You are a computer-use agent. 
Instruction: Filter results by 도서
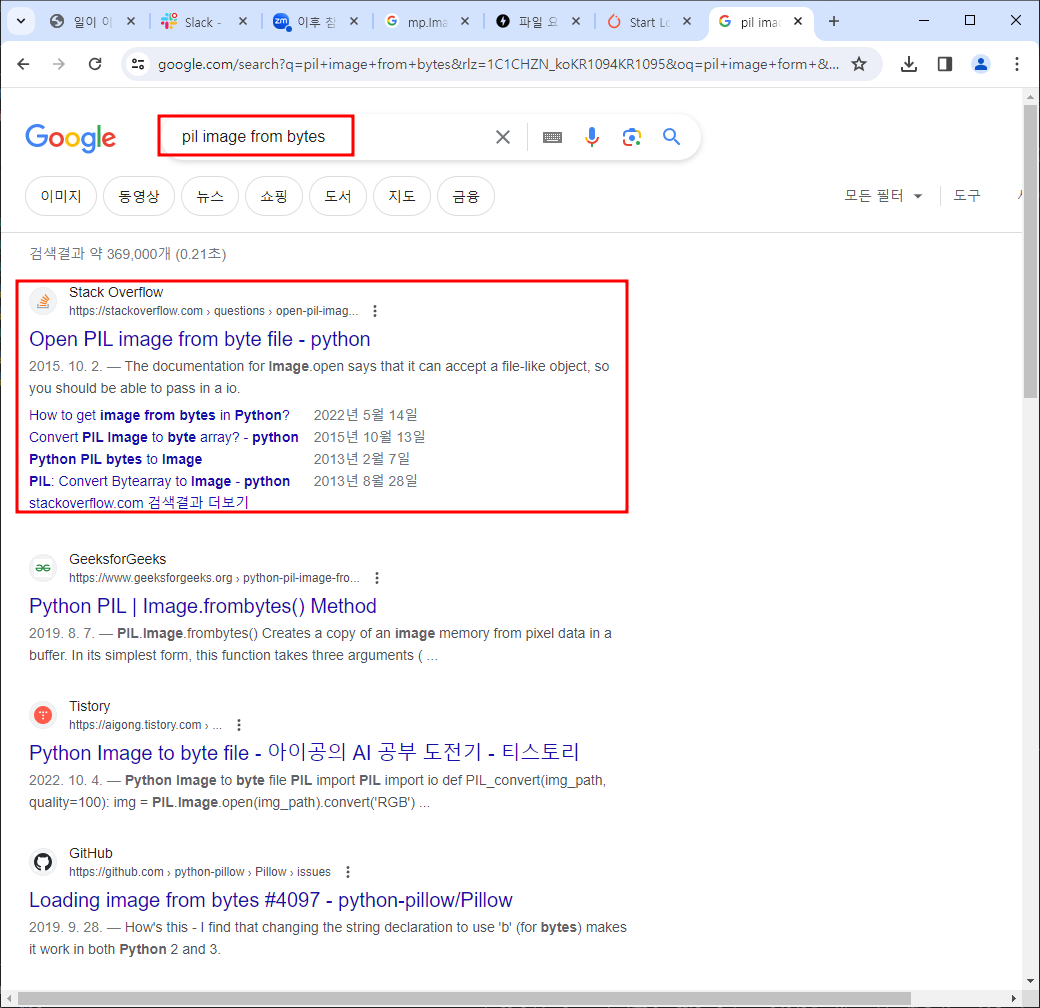pyautogui.click(x=338, y=196)
